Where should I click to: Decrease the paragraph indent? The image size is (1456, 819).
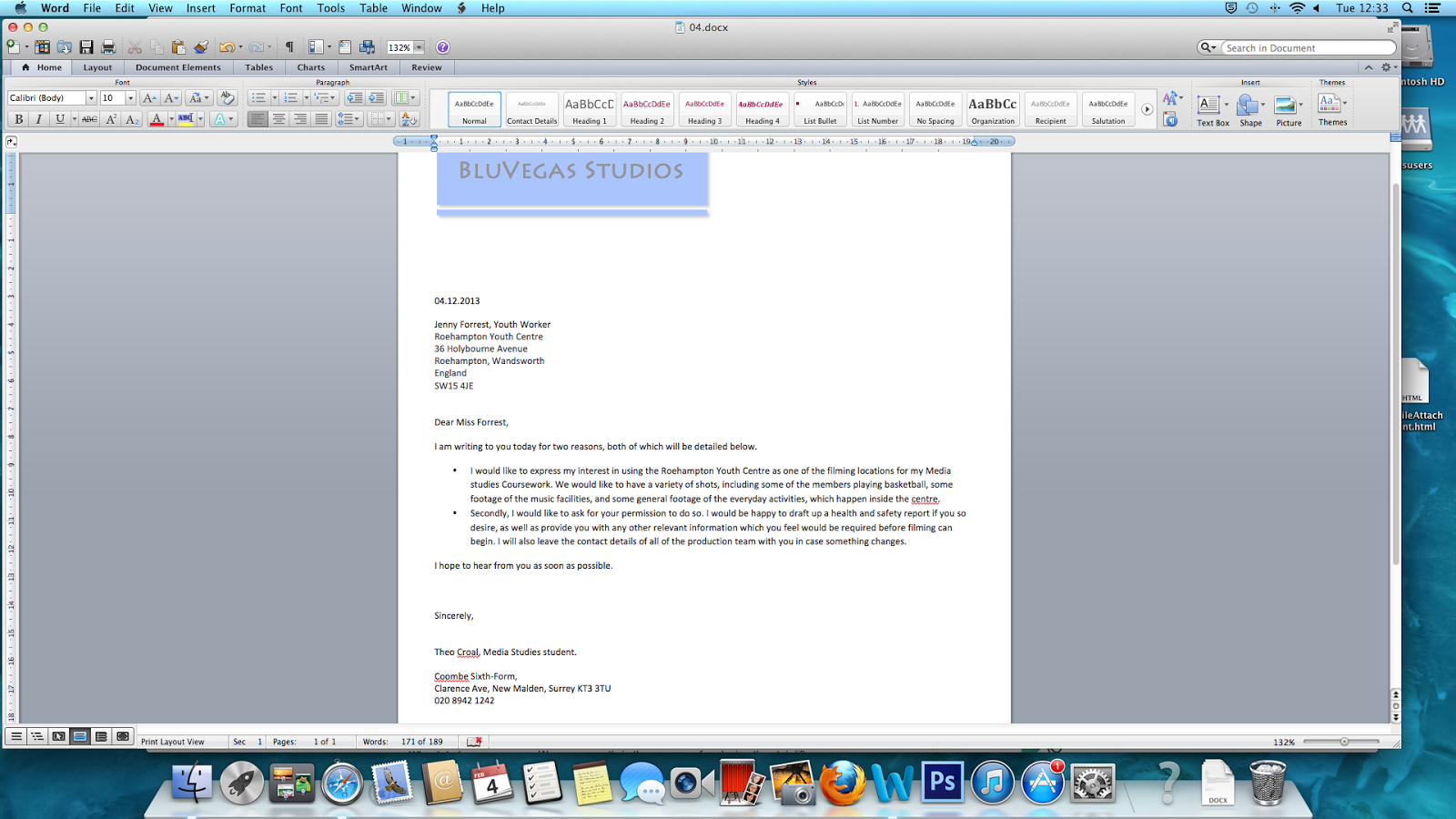(354, 98)
